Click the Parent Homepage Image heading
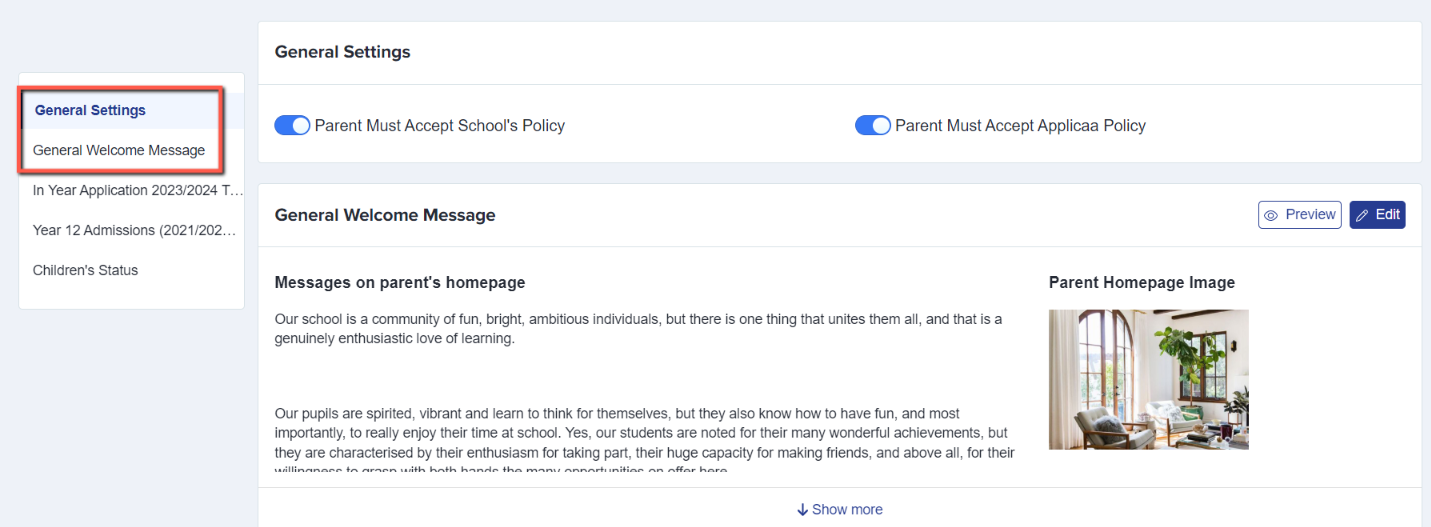 point(1142,283)
